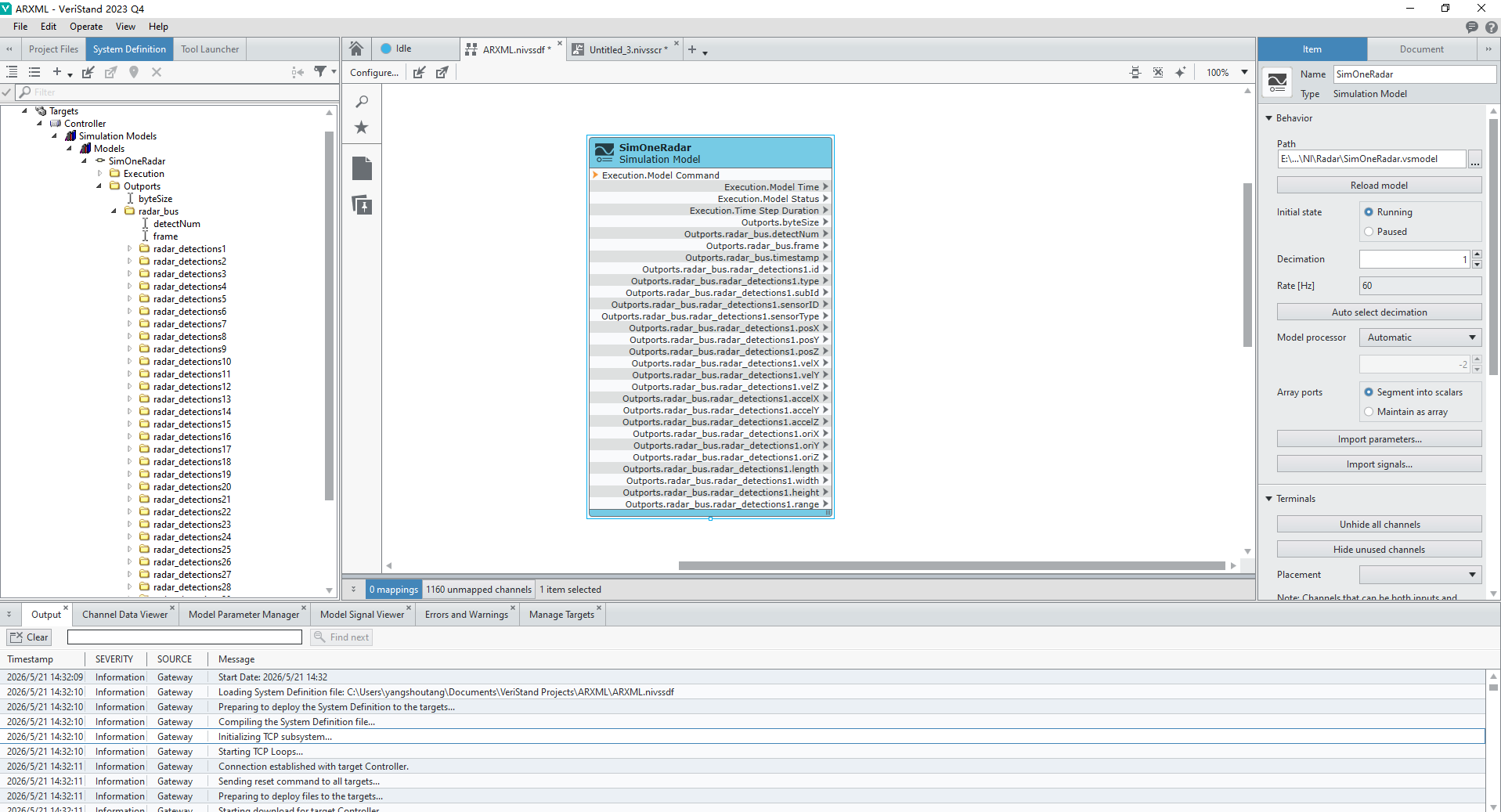1501x812 pixels.
Task: Click the Import signals... button
Action: (1379, 464)
